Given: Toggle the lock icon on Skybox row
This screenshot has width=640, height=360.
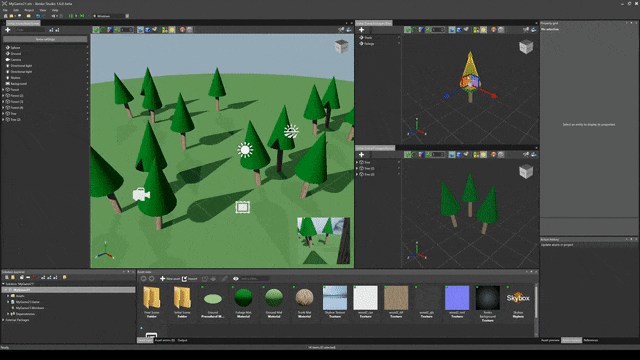Looking at the screenshot, I should pyautogui.click(x=87, y=78).
